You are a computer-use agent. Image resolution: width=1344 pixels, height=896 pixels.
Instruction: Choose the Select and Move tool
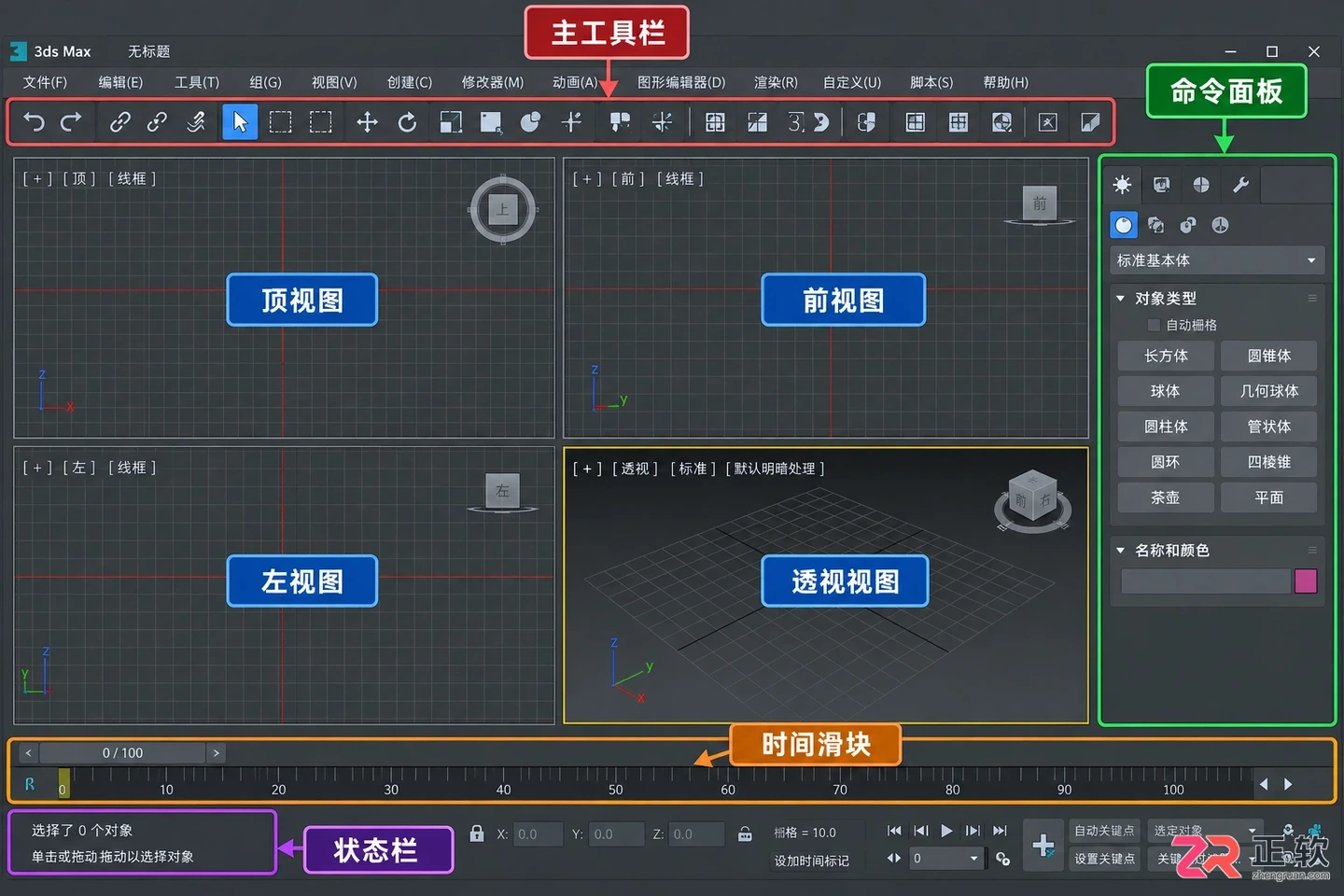367,122
